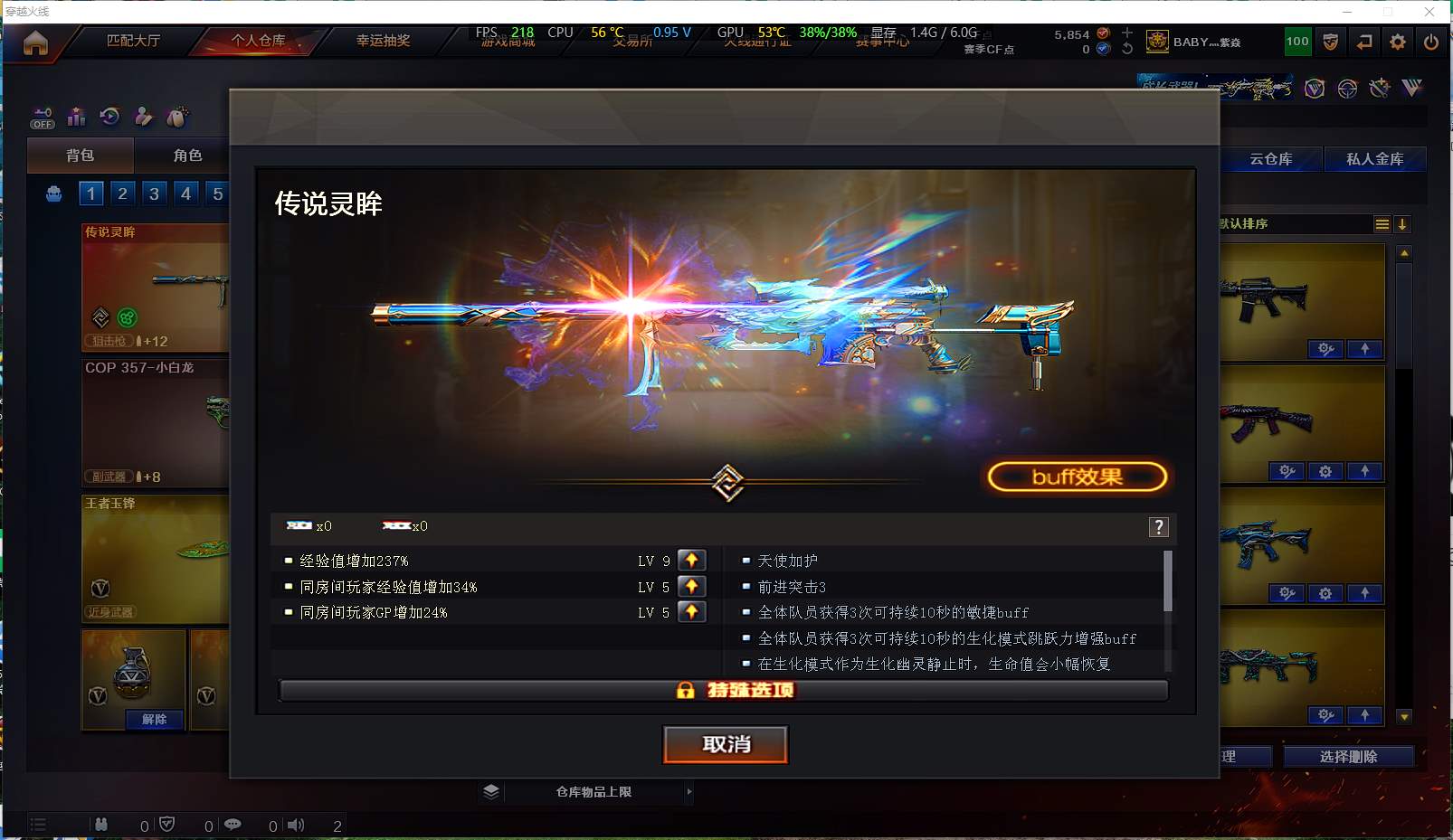This screenshot has width=1453, height=840.
Task: Upgrade 同房间玩家GP增加24% arrow icon
Action: 692,612
